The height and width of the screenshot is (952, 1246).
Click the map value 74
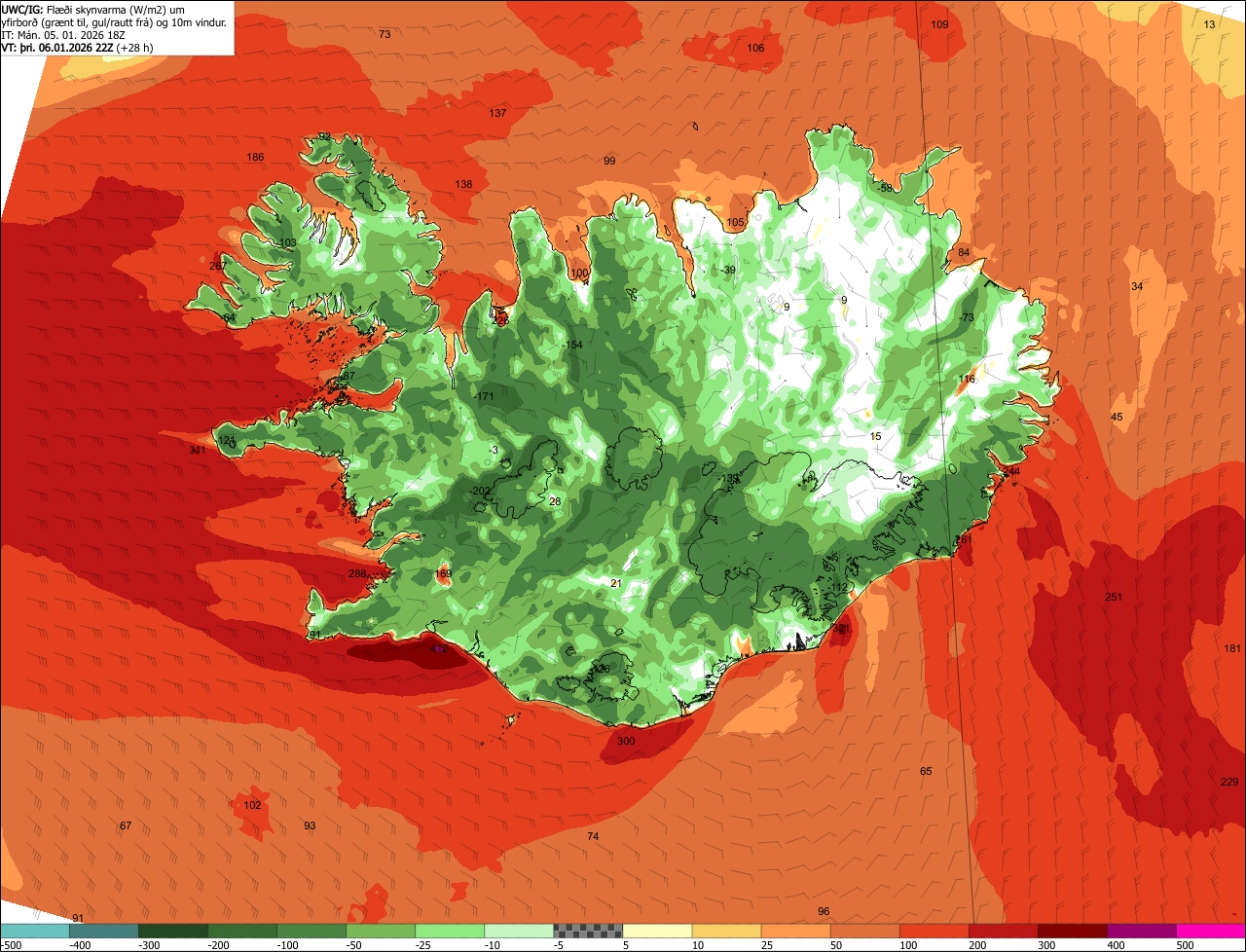click(593, 836)
